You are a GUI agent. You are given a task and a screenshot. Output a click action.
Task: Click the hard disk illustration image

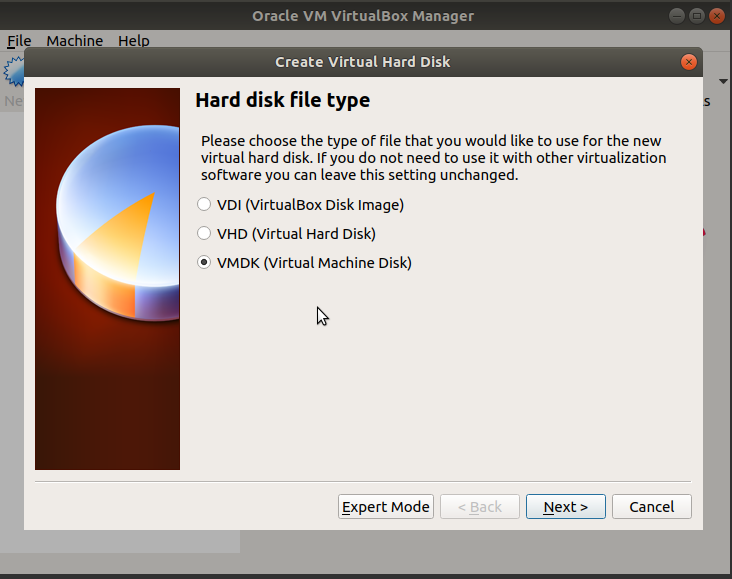coord(107,278)
